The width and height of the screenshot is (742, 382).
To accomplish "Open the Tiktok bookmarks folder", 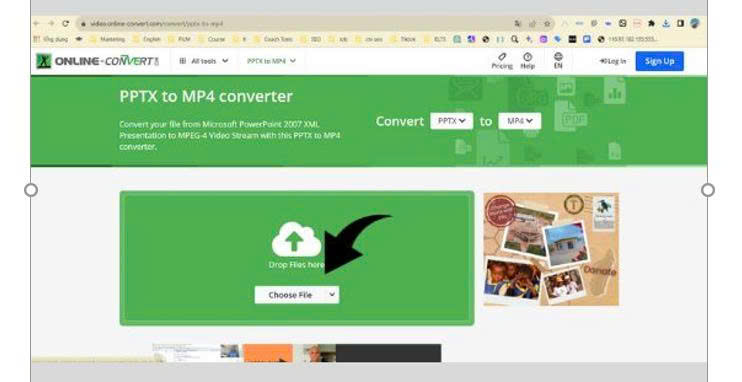I will coord(403,39).
